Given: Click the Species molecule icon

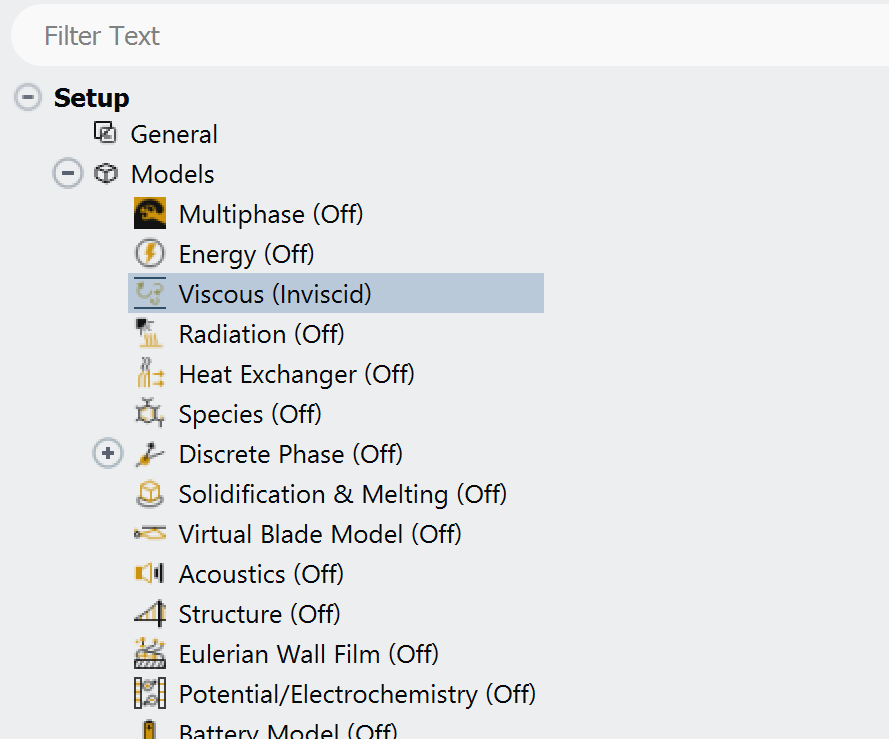Looking at the screenshot, I should [149, 414].
